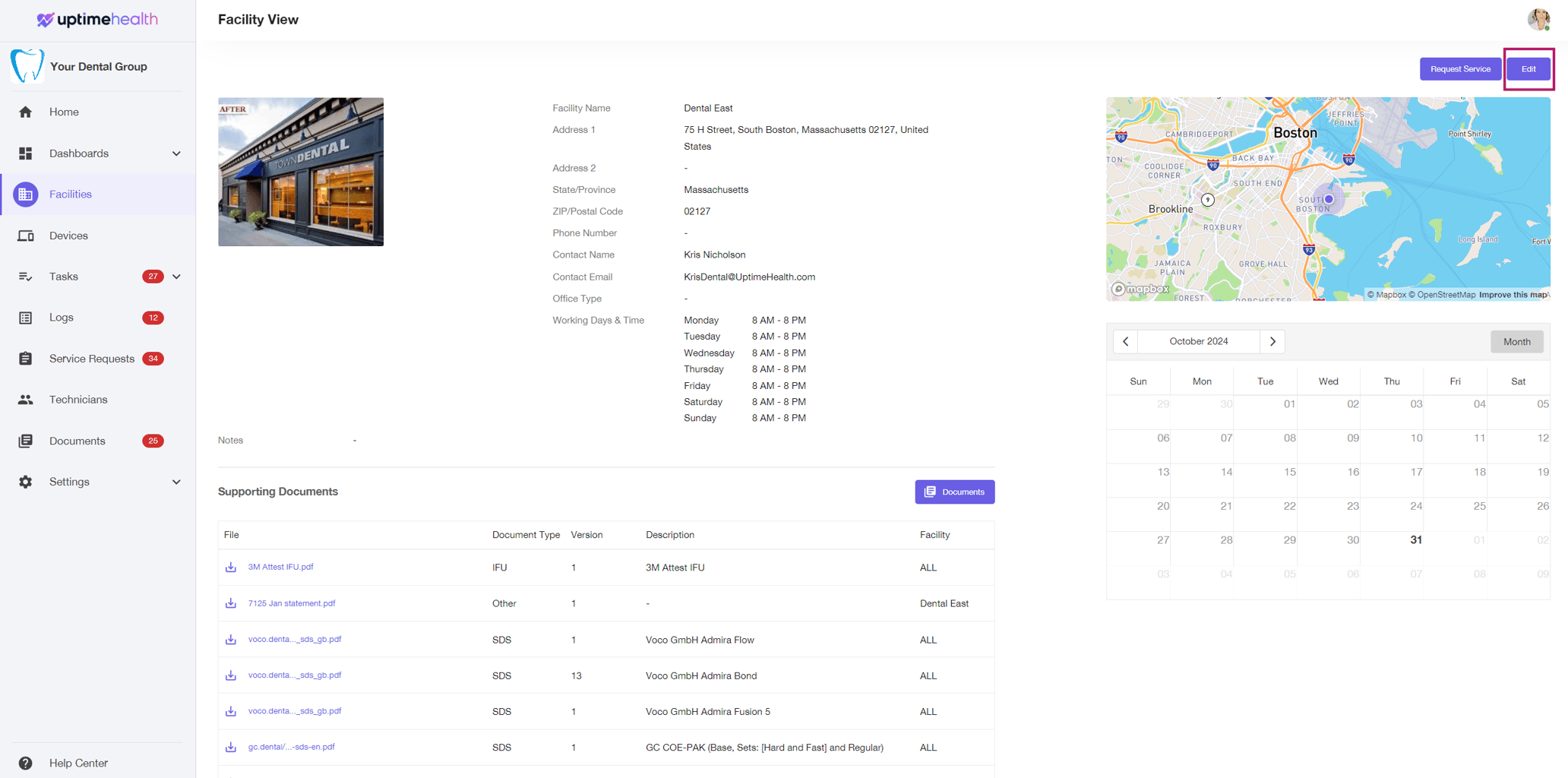Click the Logs list icon in the sidebar
This screenshot has height=778, width=1568.
25,318
